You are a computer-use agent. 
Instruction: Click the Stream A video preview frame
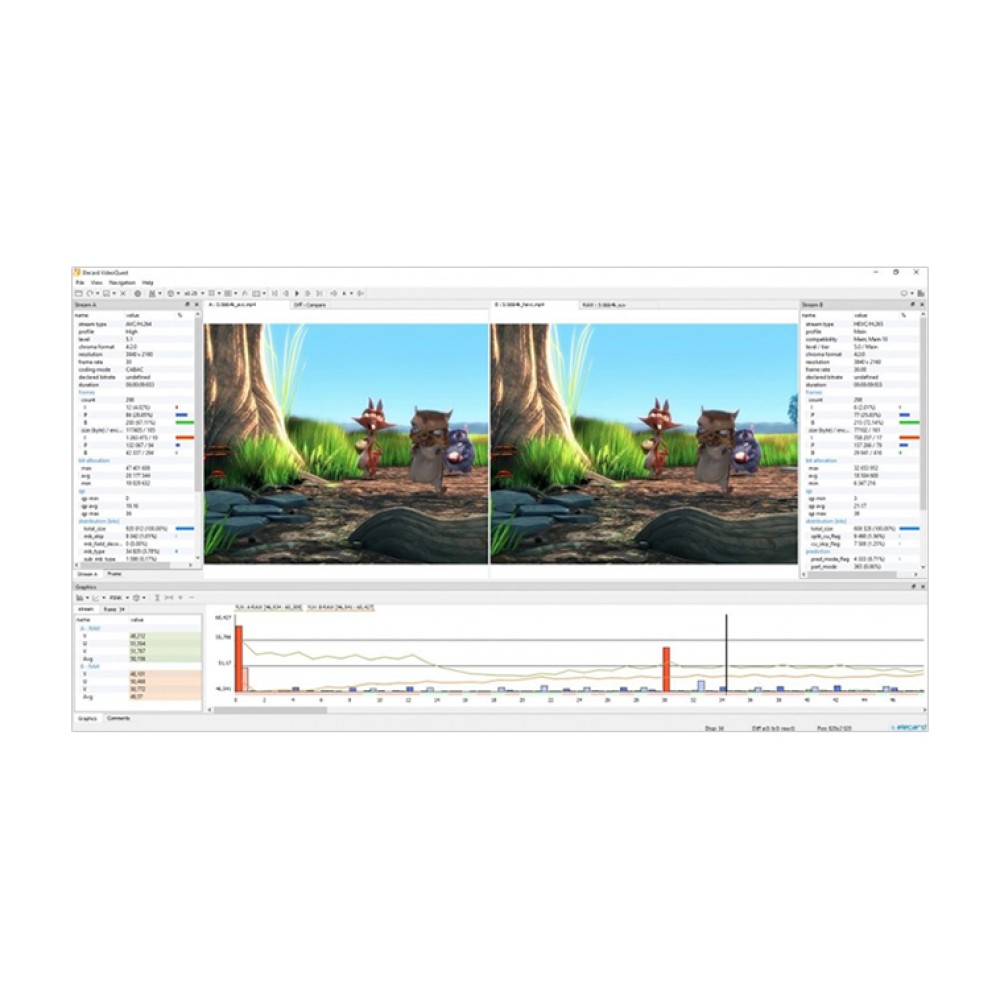coord(346,443)
